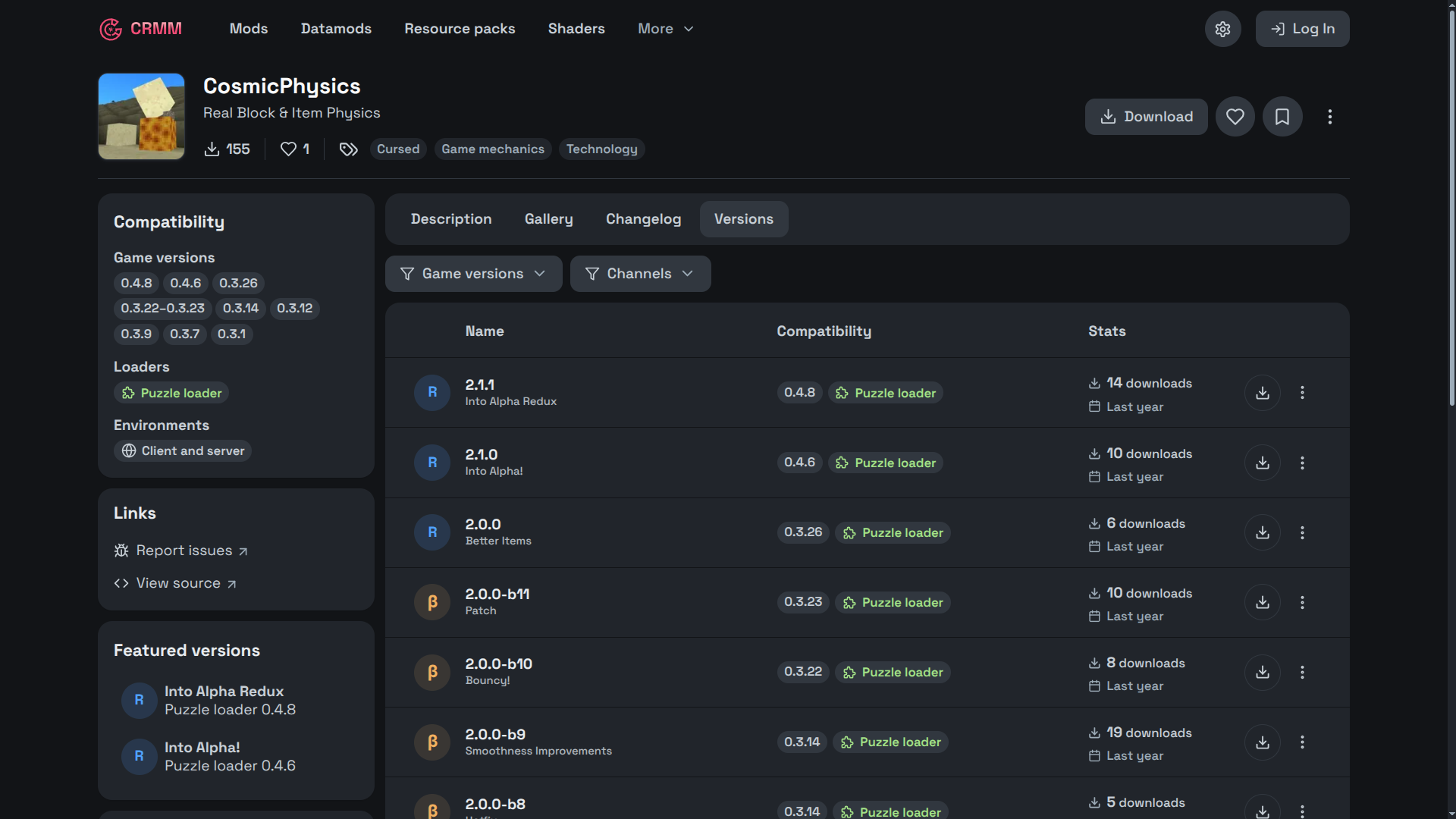Click the CRMM logo icon

coord(111,29)
